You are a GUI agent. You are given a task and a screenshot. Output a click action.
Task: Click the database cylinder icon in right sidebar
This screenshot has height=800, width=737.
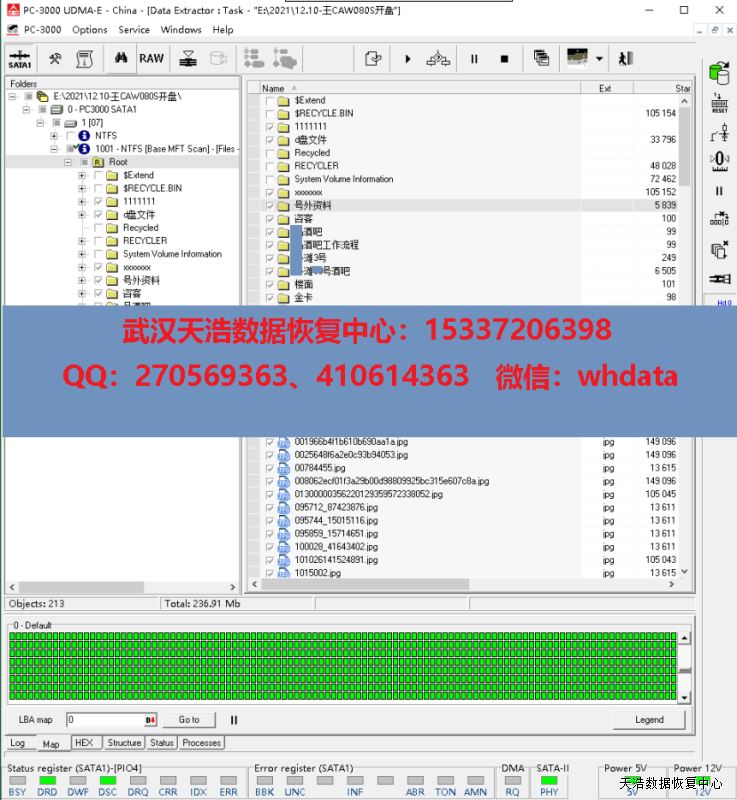point(718,73)
